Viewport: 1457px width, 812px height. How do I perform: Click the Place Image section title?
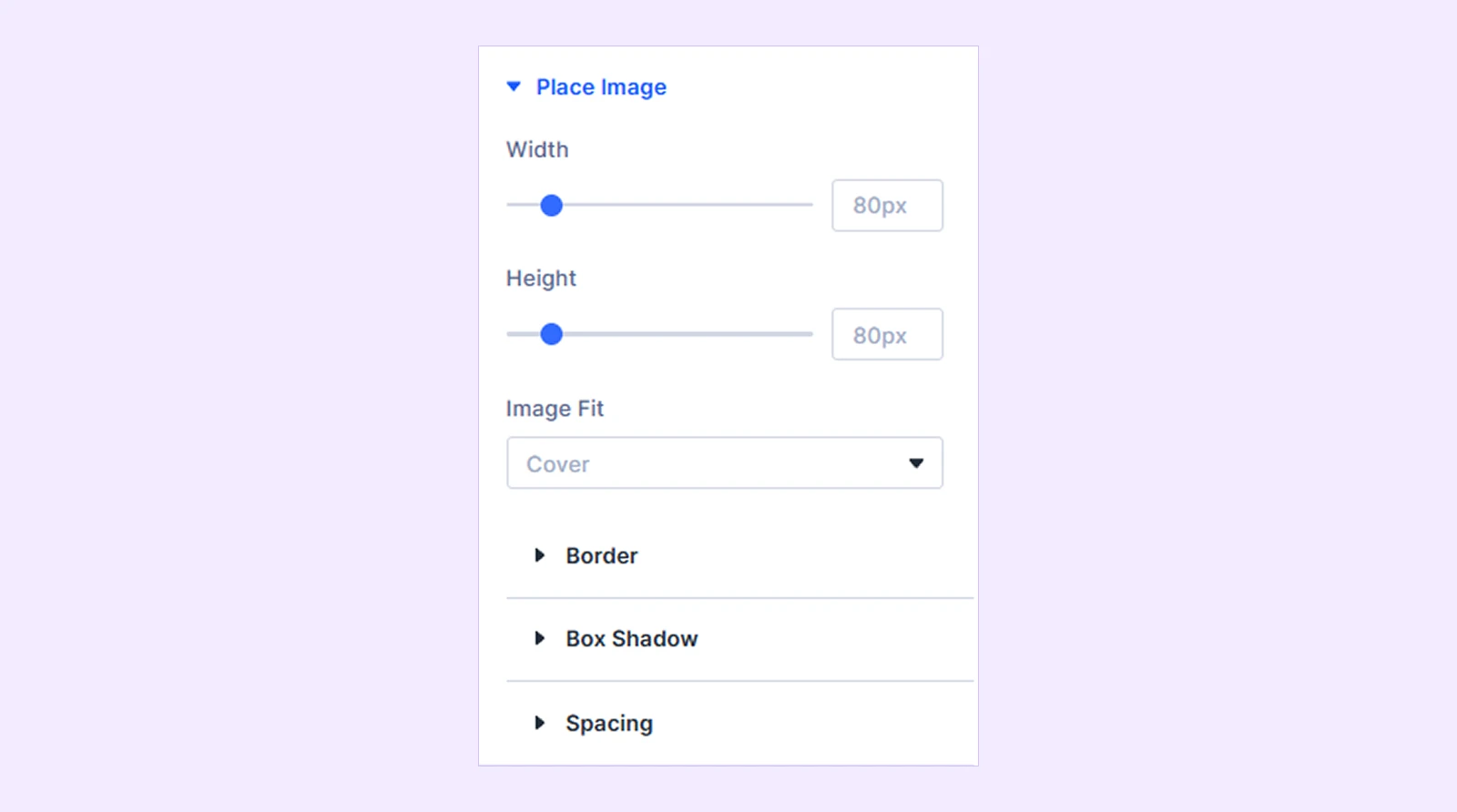click(x=601, y=87)
